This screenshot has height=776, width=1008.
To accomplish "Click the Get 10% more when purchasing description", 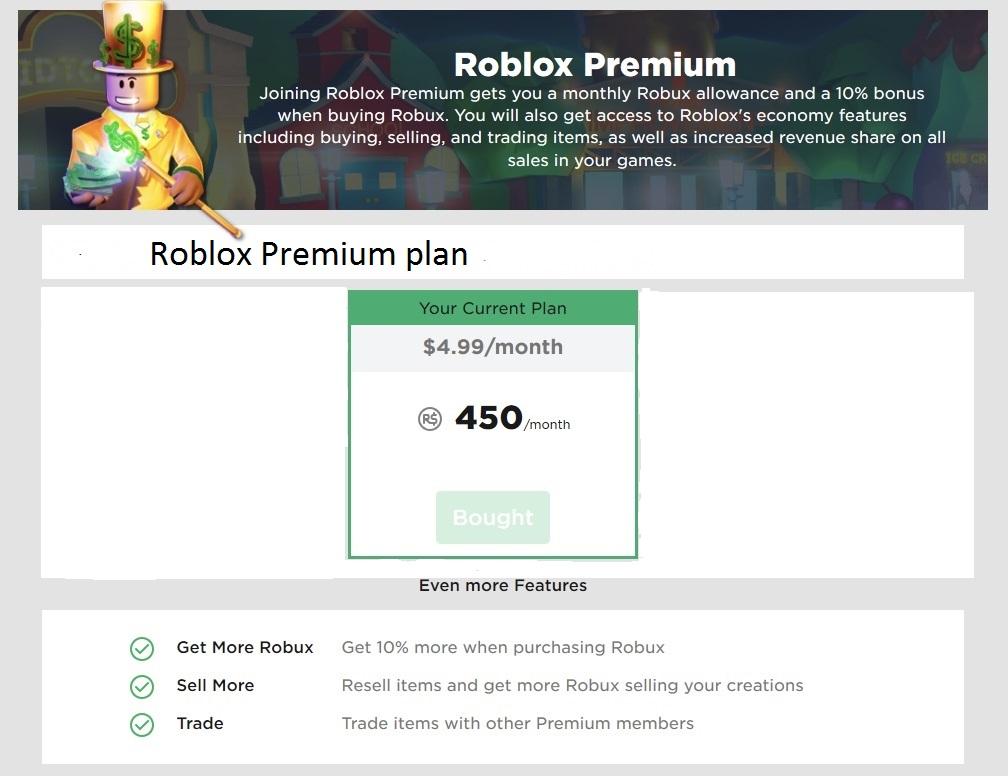I will [503, 647].
